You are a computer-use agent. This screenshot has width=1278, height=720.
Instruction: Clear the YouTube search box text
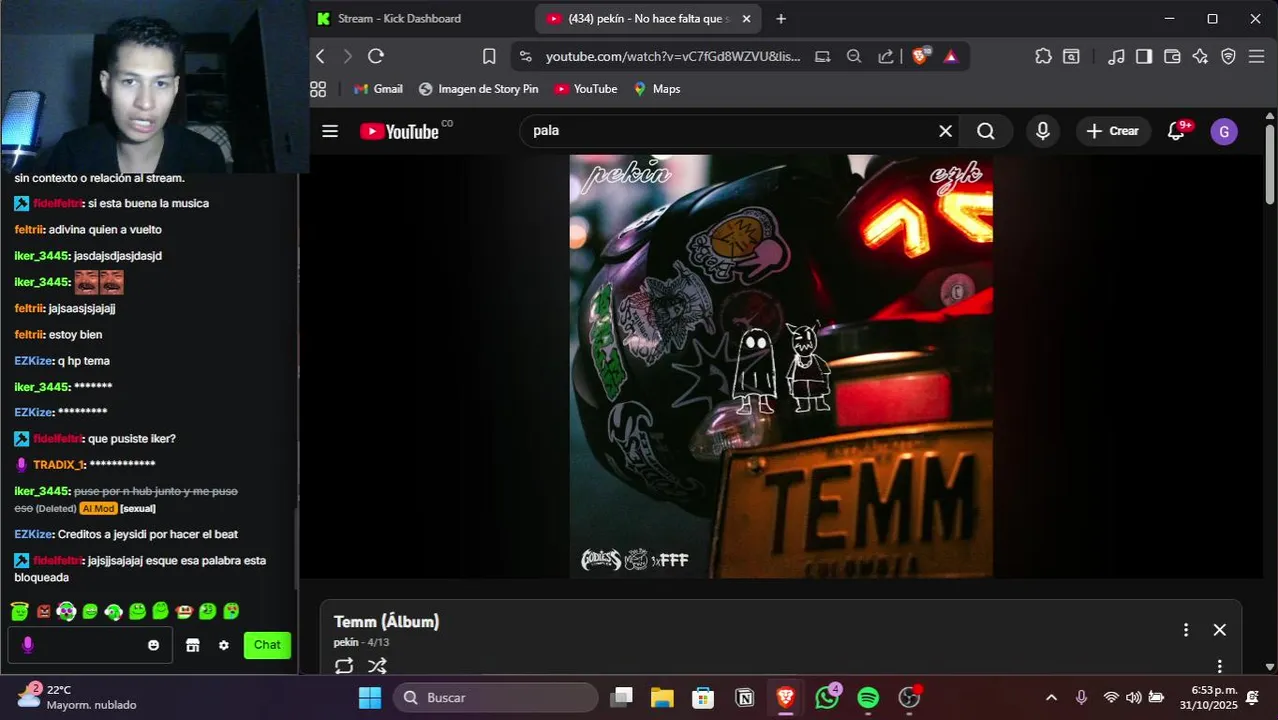(x=945, y=131)
